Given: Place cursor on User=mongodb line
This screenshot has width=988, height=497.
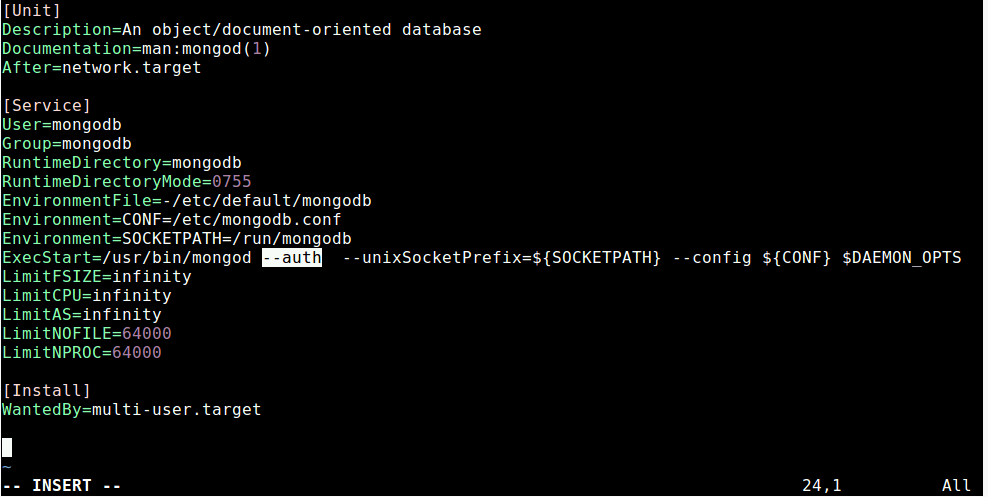Looking at the screenshot, I should pos(62,125).
